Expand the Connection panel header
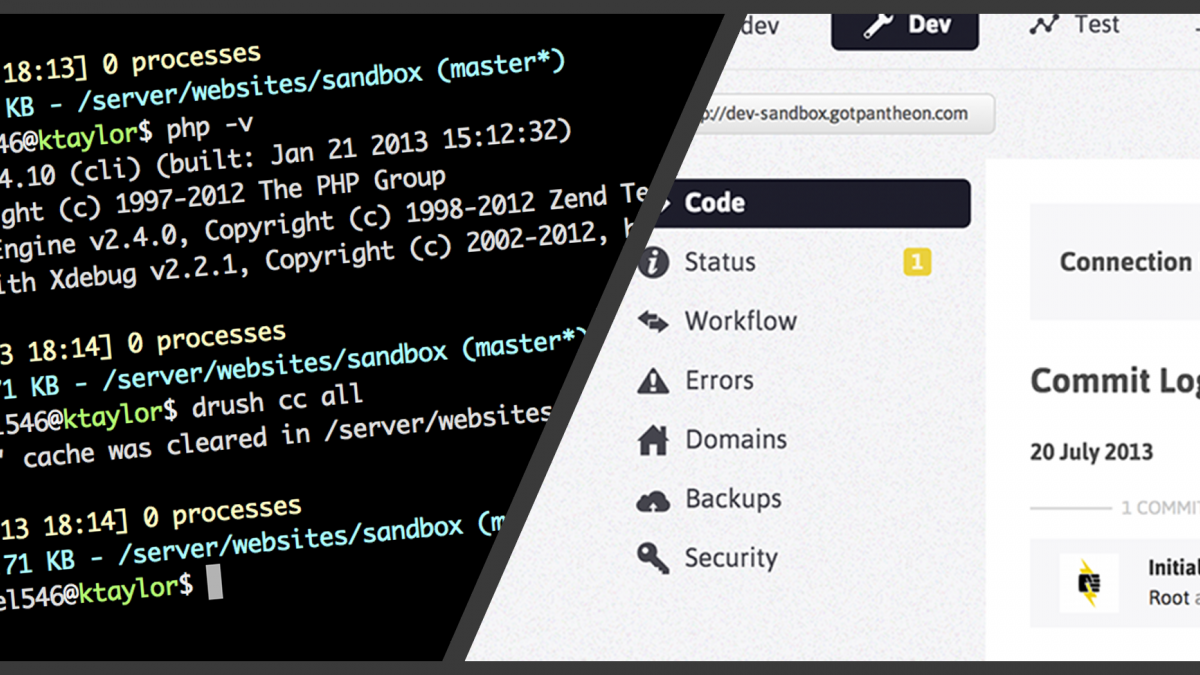 (1125, 262)
